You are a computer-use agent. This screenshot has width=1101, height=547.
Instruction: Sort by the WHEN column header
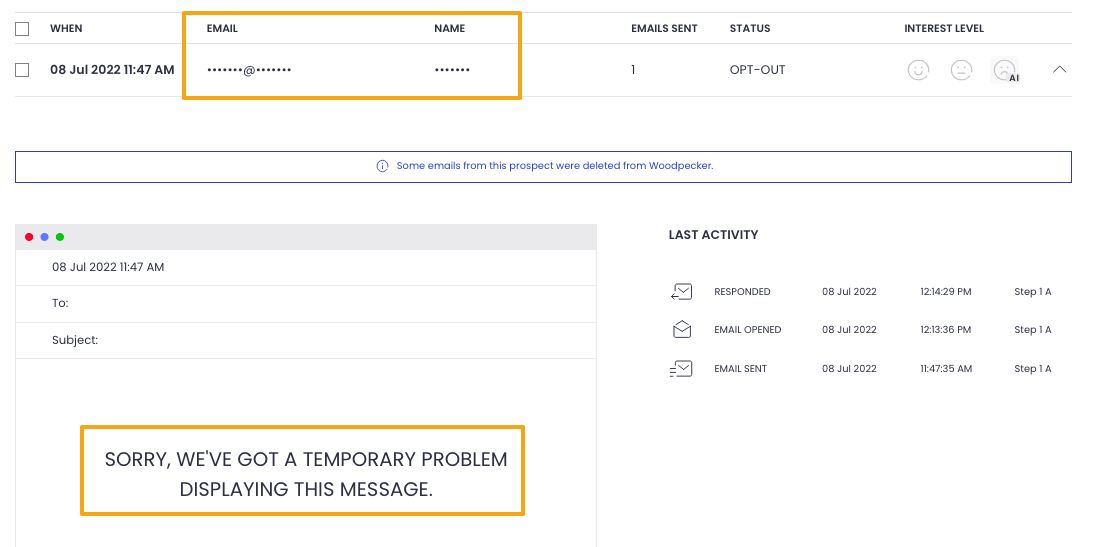pos(66,29)
